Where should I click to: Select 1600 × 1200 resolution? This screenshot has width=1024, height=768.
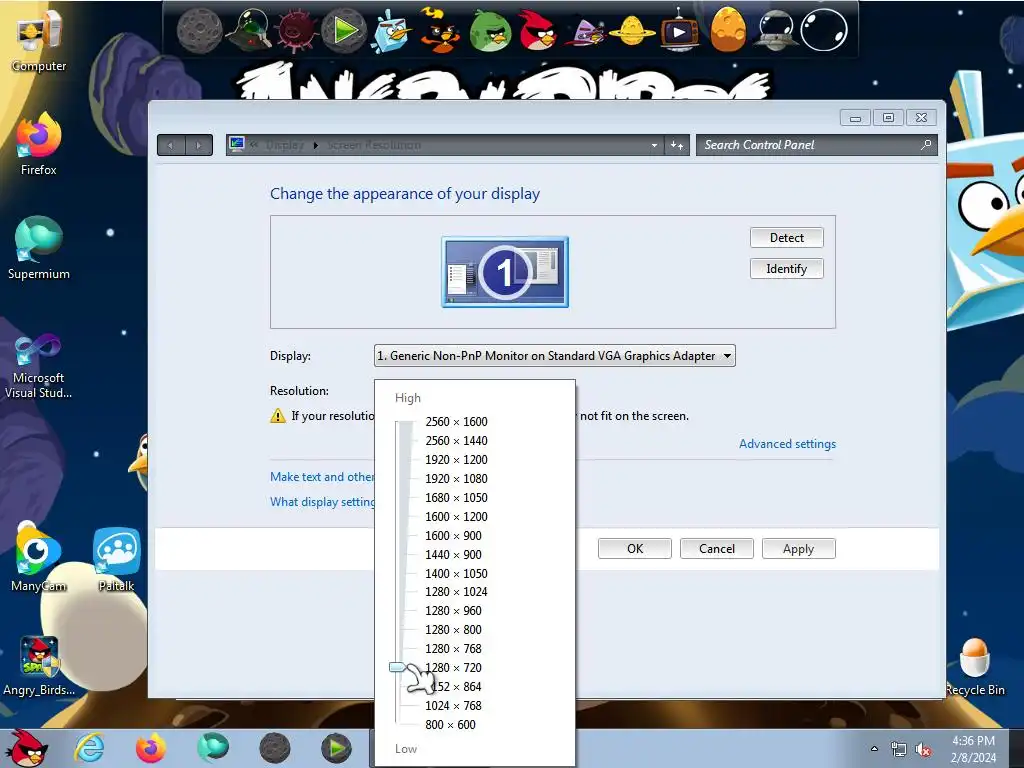(x=456, y=517)
